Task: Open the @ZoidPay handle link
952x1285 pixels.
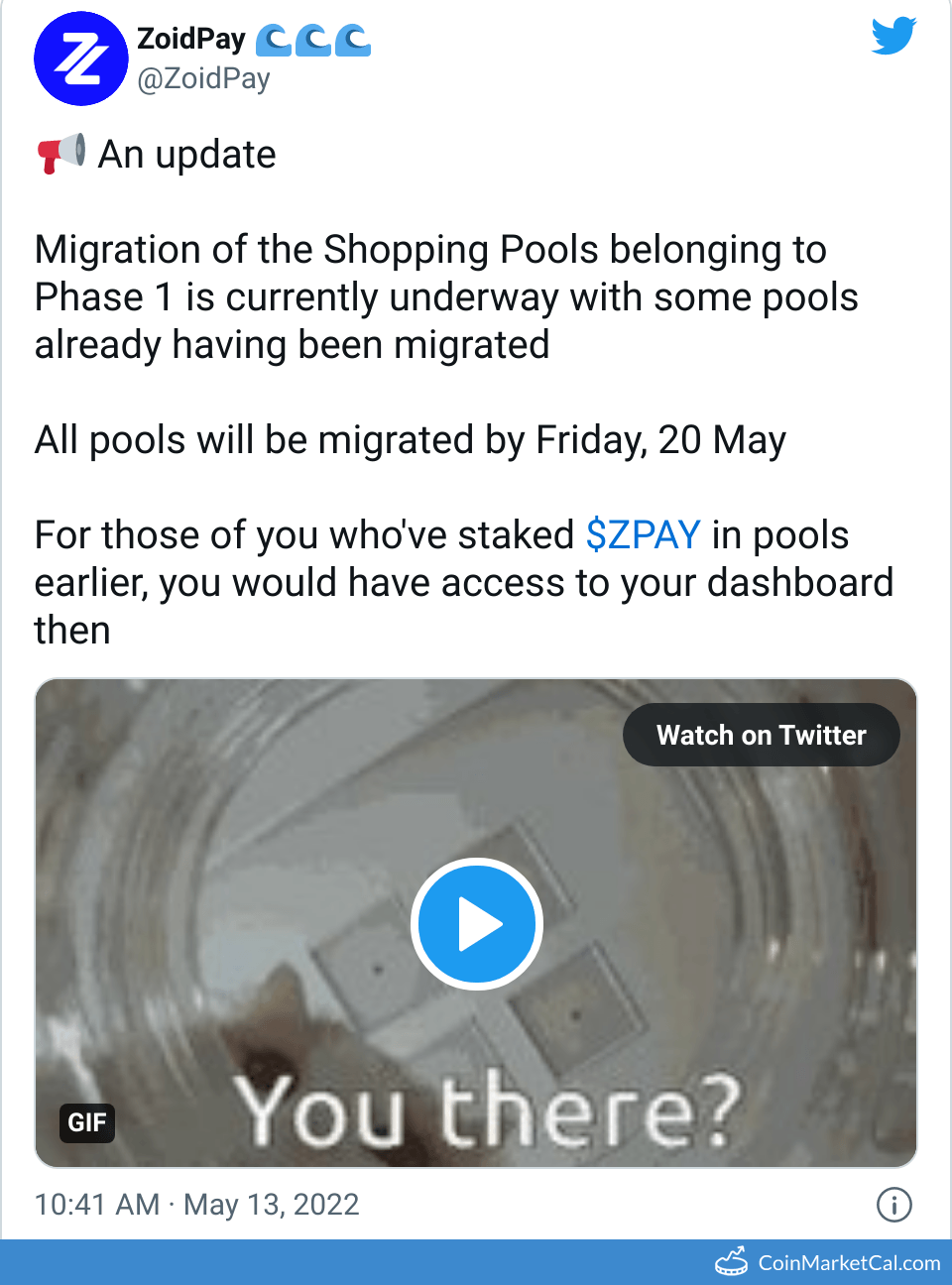Action: 203,78
